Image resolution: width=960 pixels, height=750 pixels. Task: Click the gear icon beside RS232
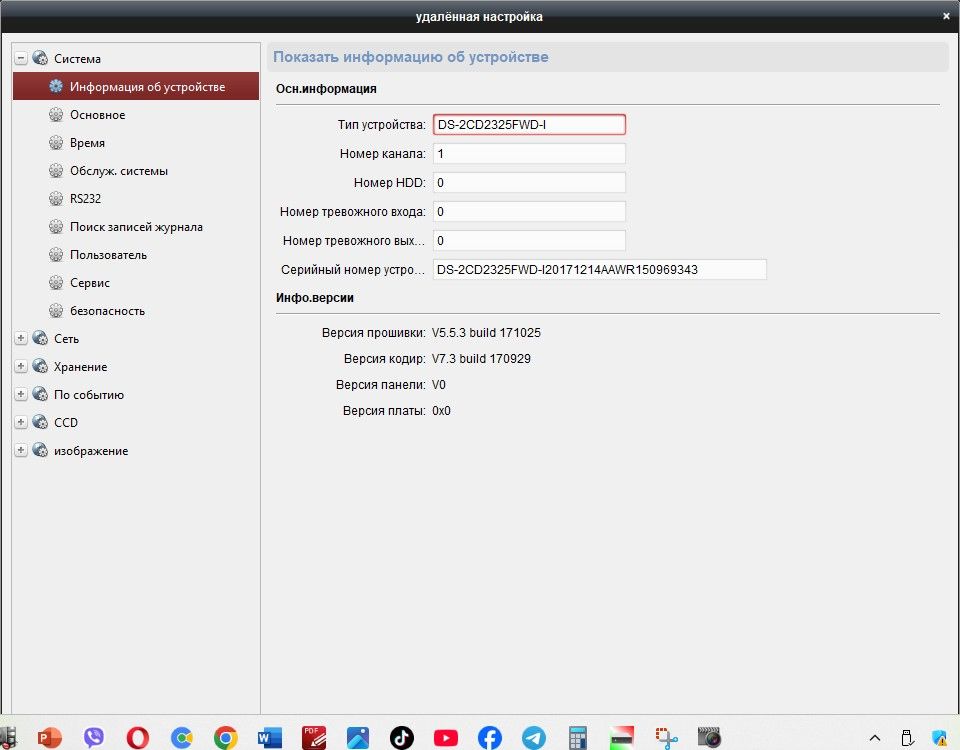point(56,198)
